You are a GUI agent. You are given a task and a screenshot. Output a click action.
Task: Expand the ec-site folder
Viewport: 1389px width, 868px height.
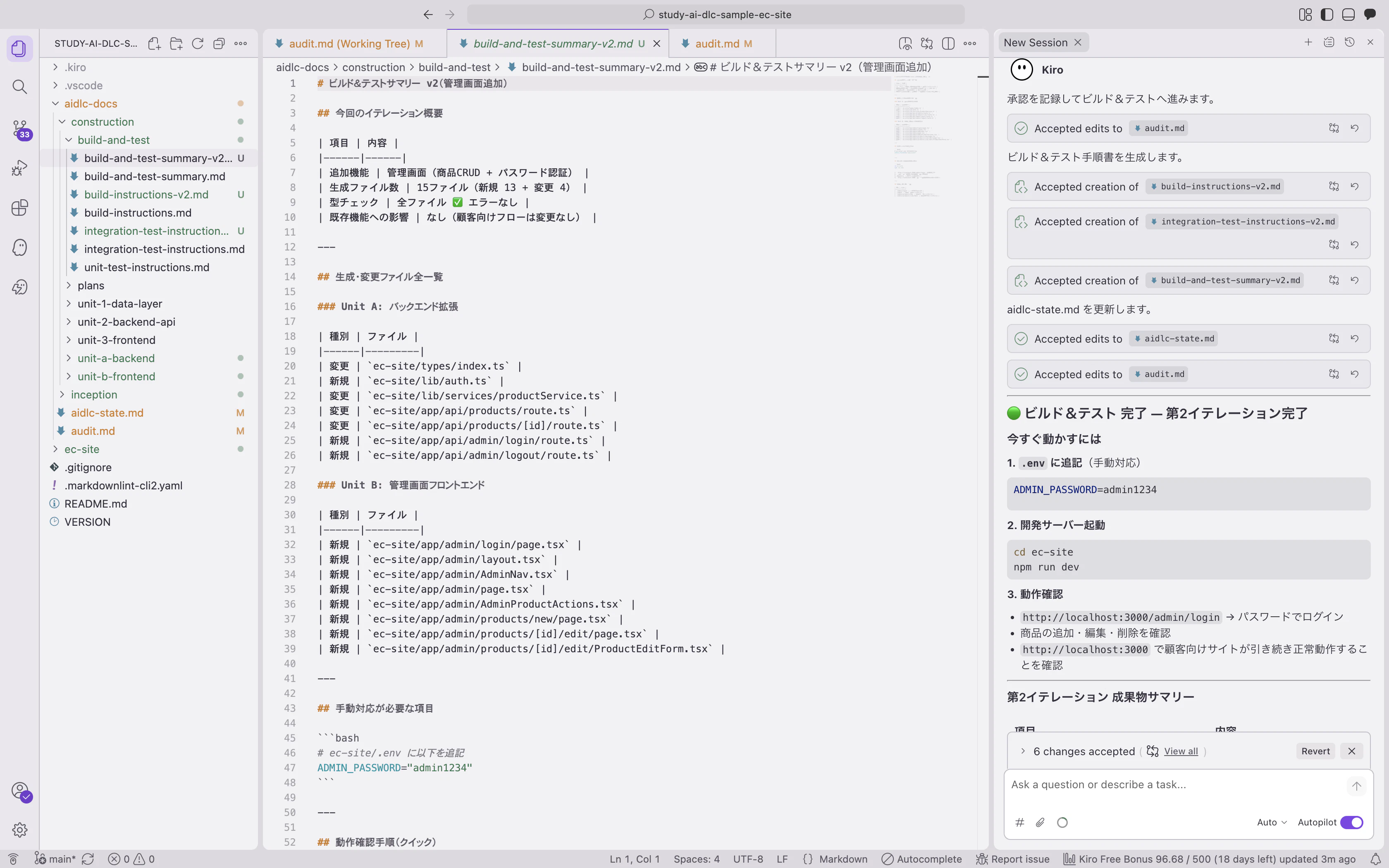[x=56, y=449]
